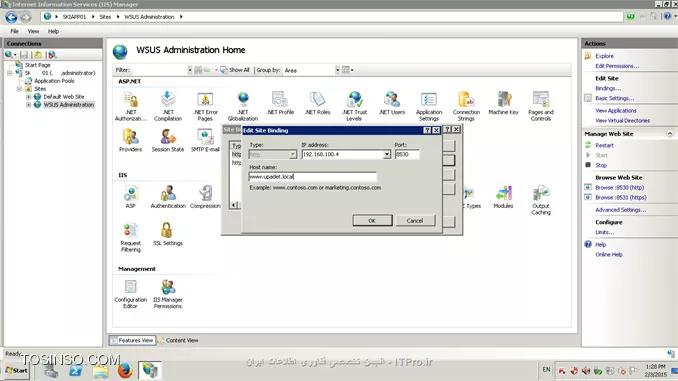
Task: Expand the Default Web Site node
Action: click(29, 97)
